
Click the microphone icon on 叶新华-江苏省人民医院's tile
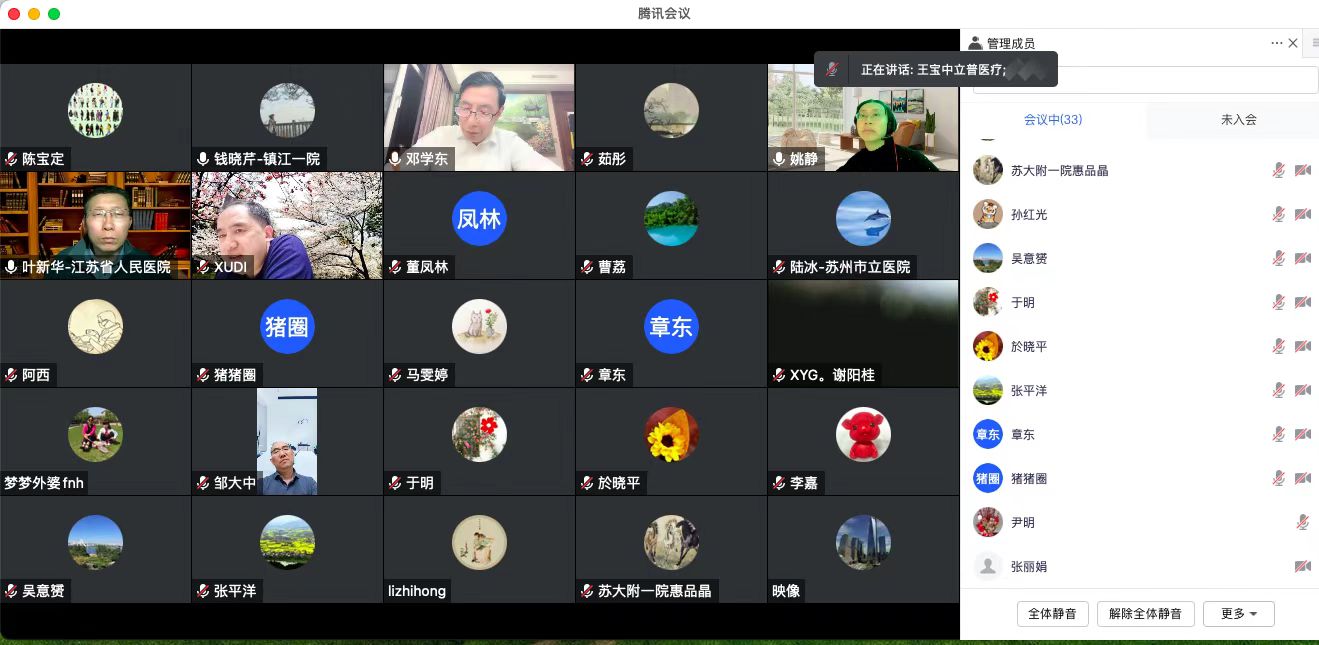coord(11,267)
